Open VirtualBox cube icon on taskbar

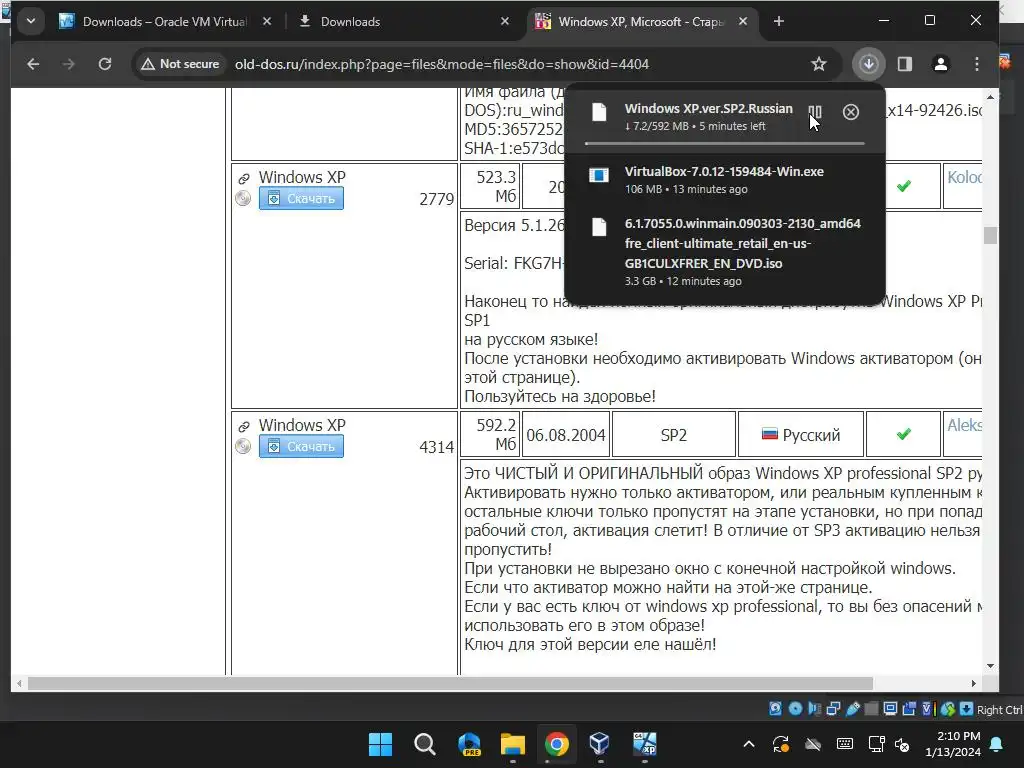[600, 744]
